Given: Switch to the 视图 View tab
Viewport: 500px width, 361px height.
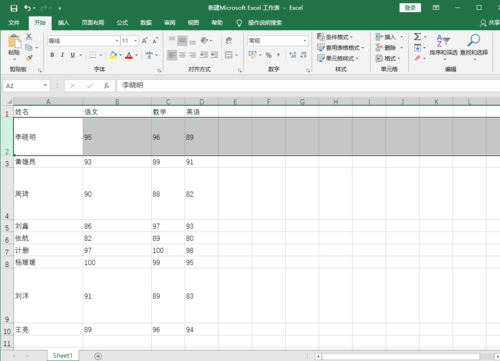Looking at the screenshot, I should (x=193, y=23).
